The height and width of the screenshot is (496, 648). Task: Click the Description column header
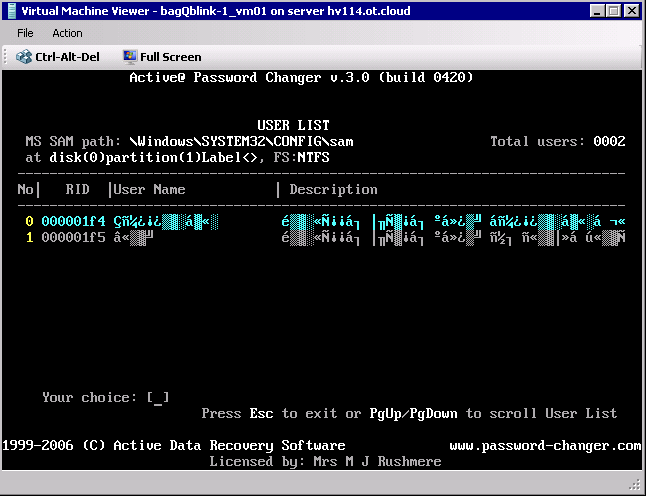333,189
